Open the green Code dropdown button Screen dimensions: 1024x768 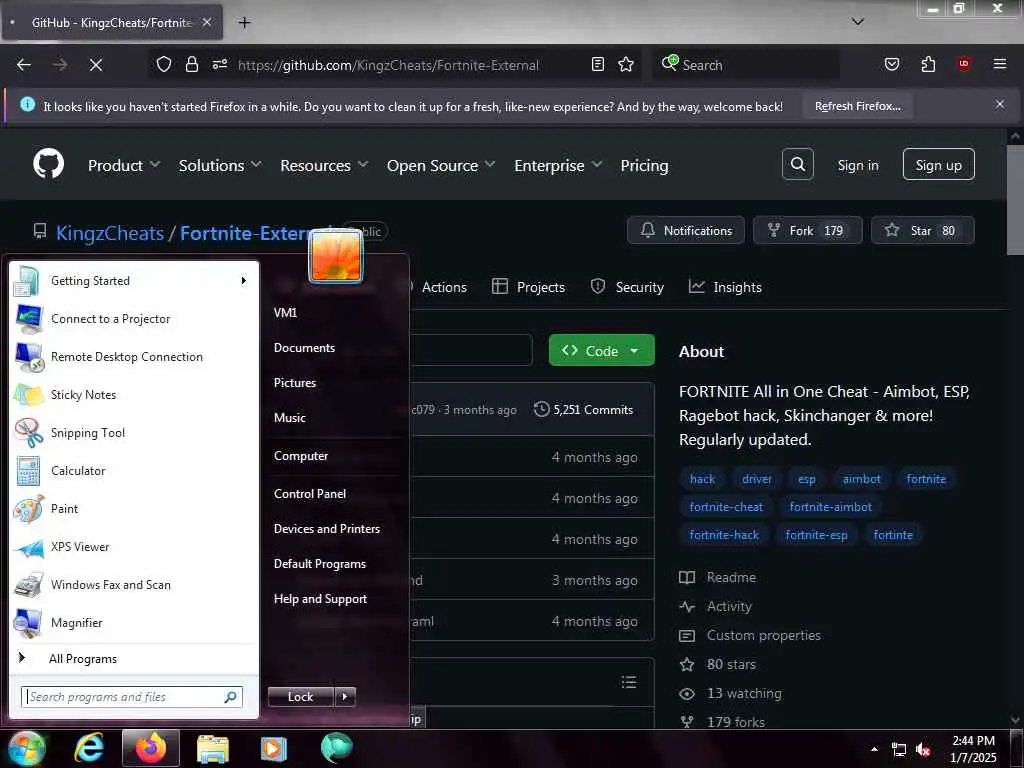pos(601,350)
